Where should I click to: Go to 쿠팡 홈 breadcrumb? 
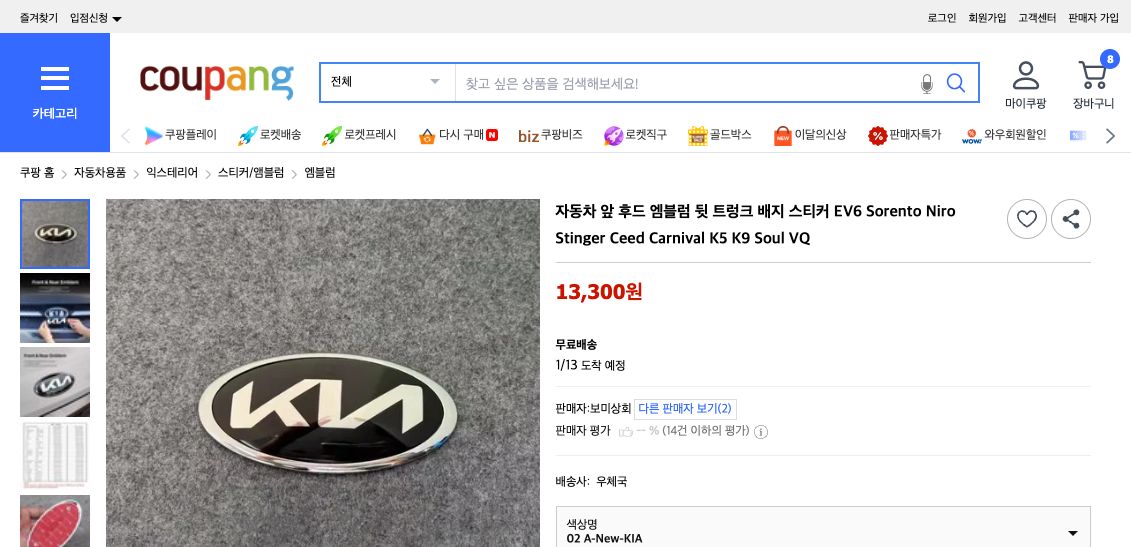37,172
